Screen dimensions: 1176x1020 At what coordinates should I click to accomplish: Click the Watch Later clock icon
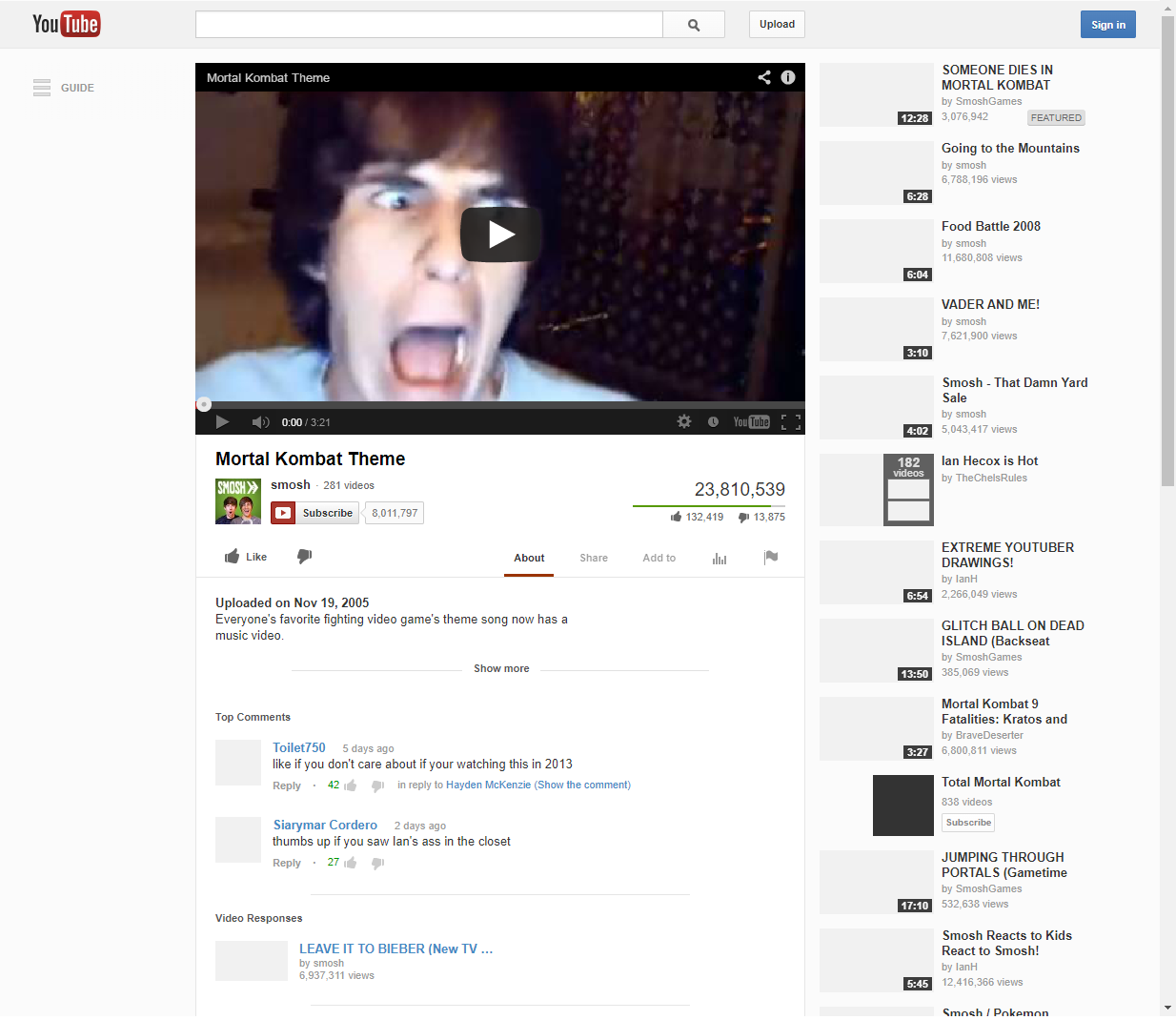coord(713,421)
